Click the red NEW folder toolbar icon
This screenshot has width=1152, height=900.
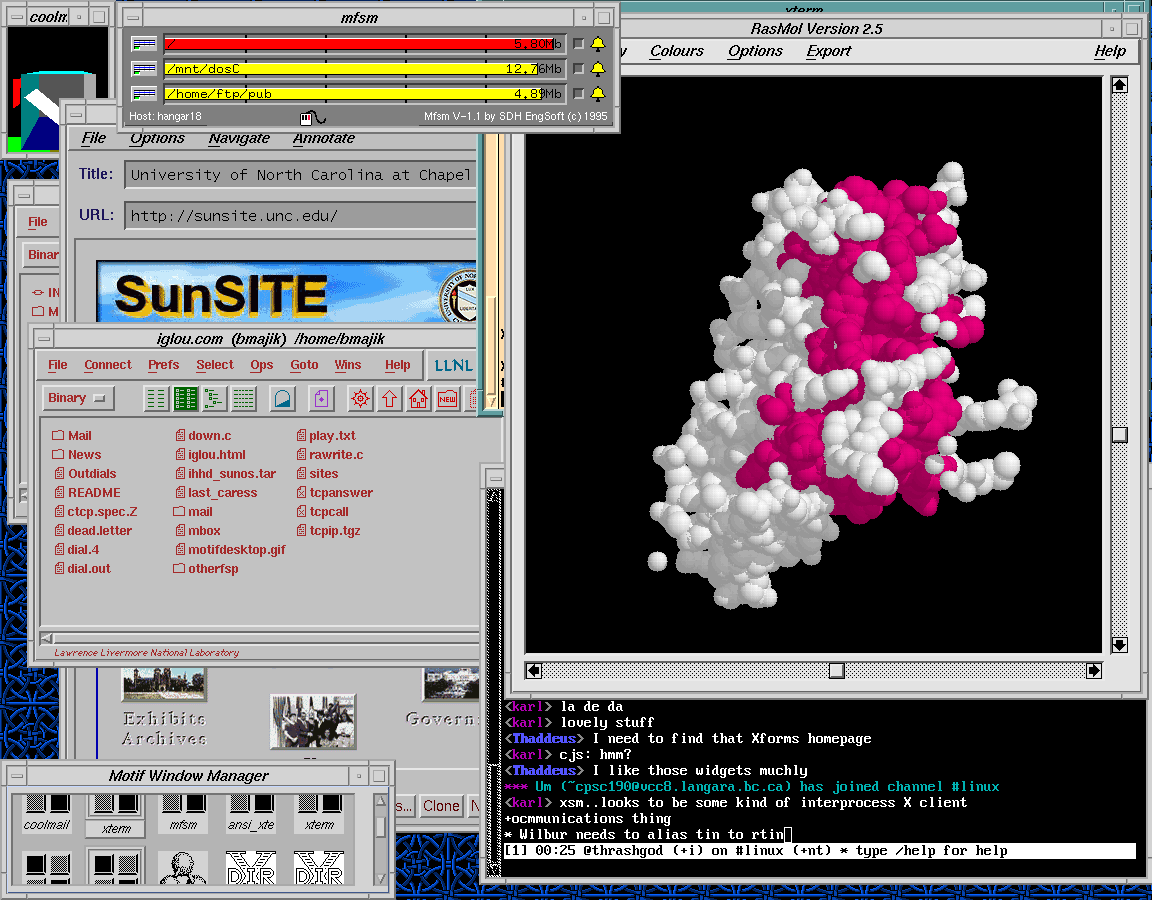click(447, 399)
